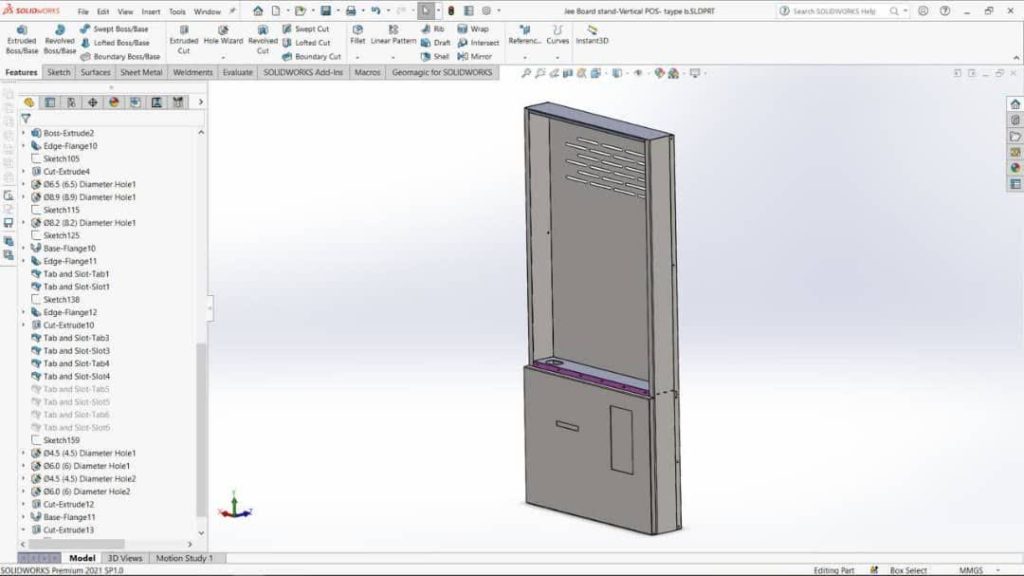Switch to the Sketch tab

click(59, 72)
